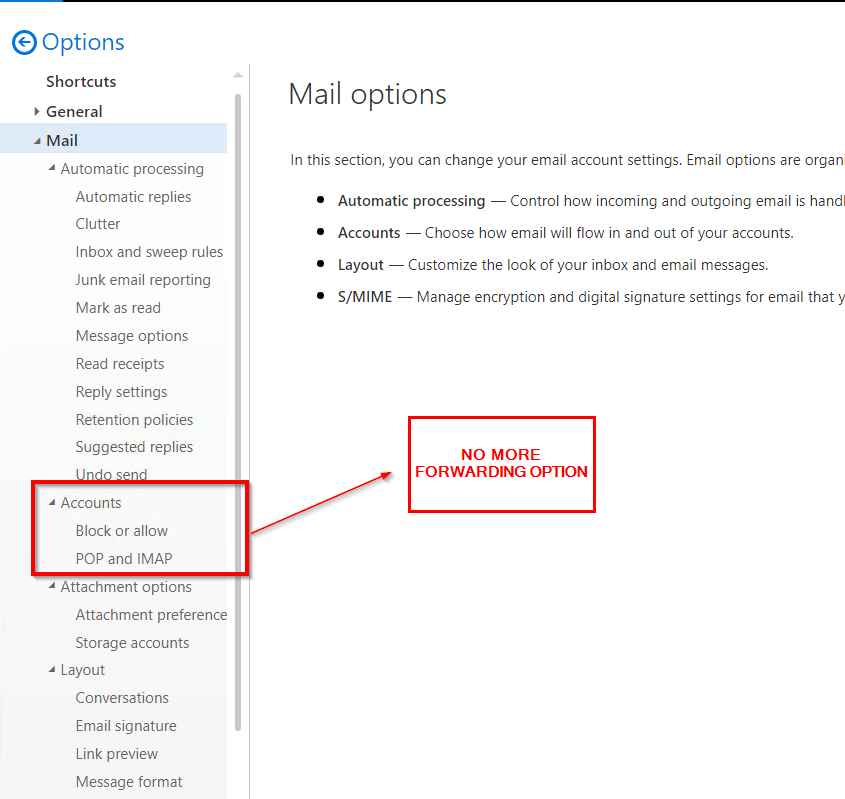Collapse the Attachment options group
The image size is (845, 799).
pos(52,587)
